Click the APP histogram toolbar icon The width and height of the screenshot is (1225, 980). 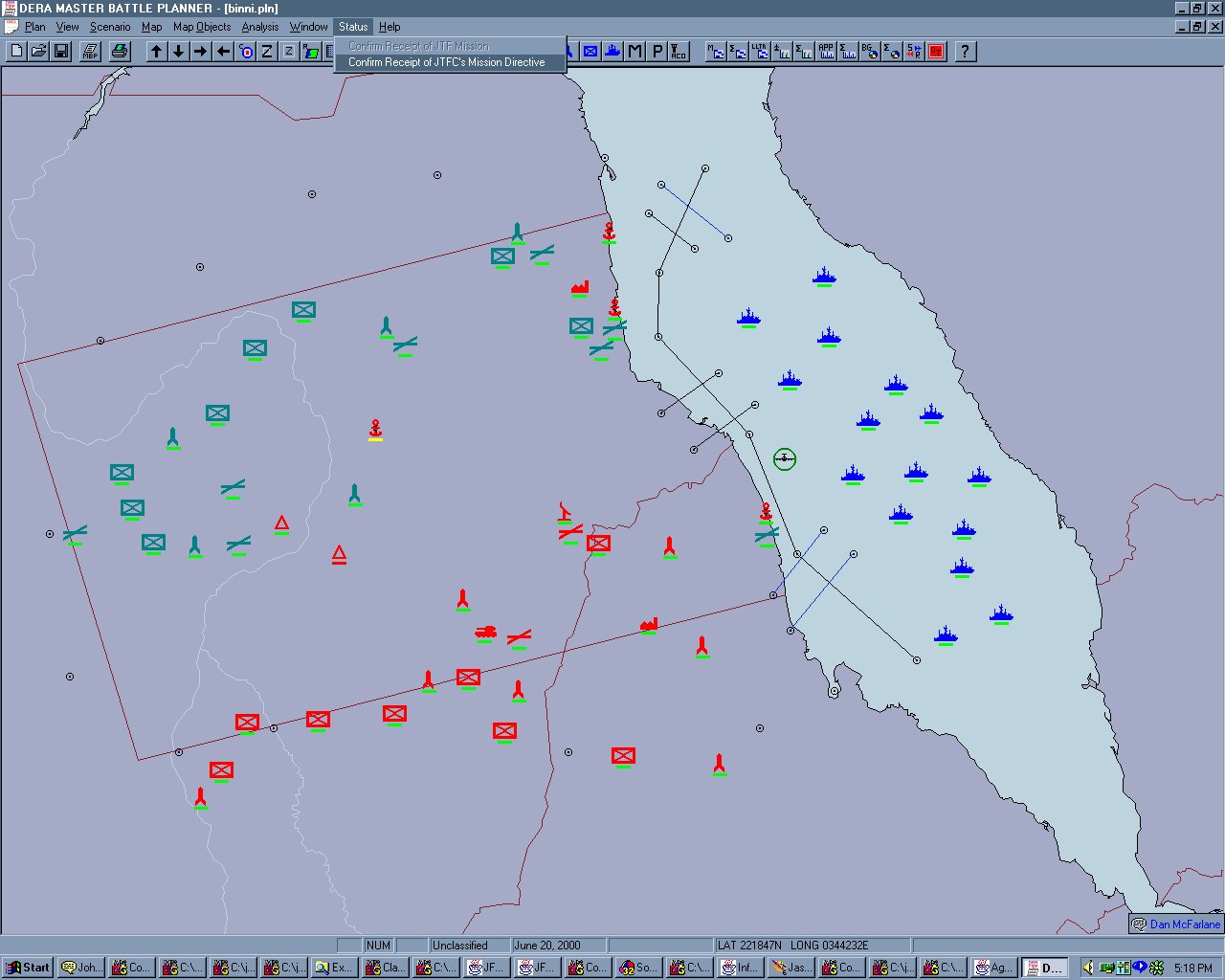[x=826, y=52]
